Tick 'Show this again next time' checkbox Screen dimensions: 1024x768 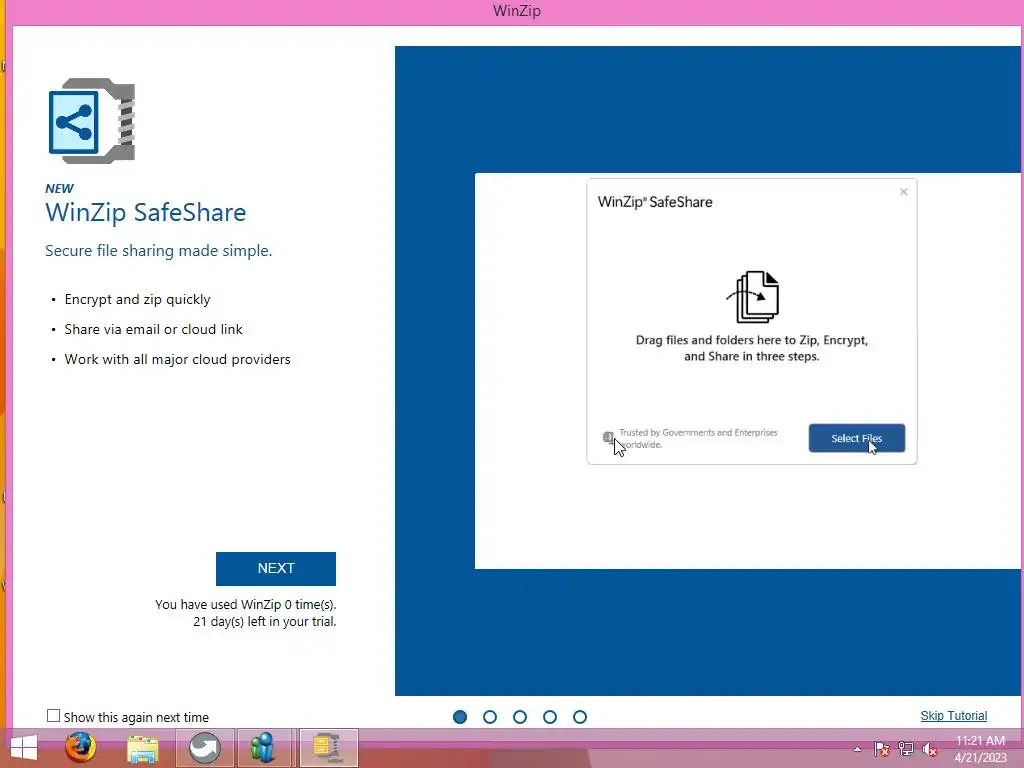click(54, 716)
